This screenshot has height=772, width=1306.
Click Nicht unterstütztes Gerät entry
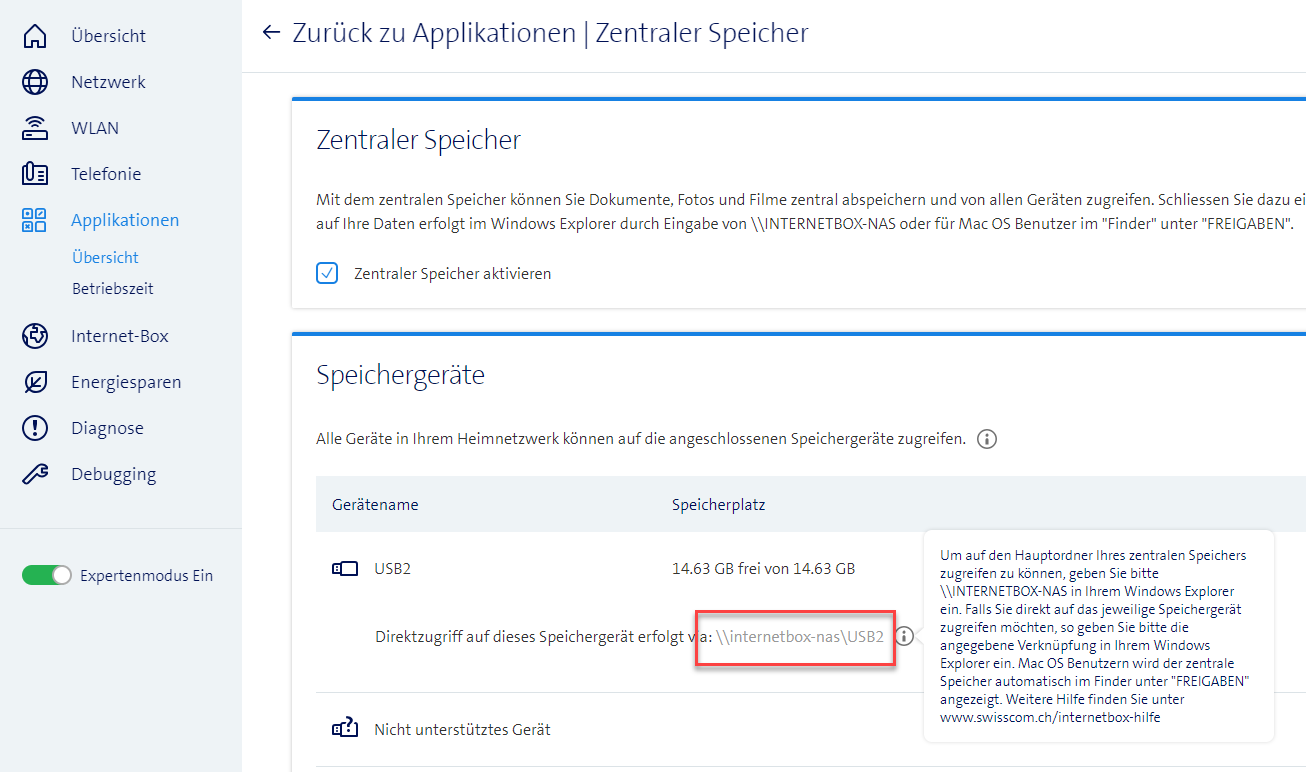pos(462,729)
